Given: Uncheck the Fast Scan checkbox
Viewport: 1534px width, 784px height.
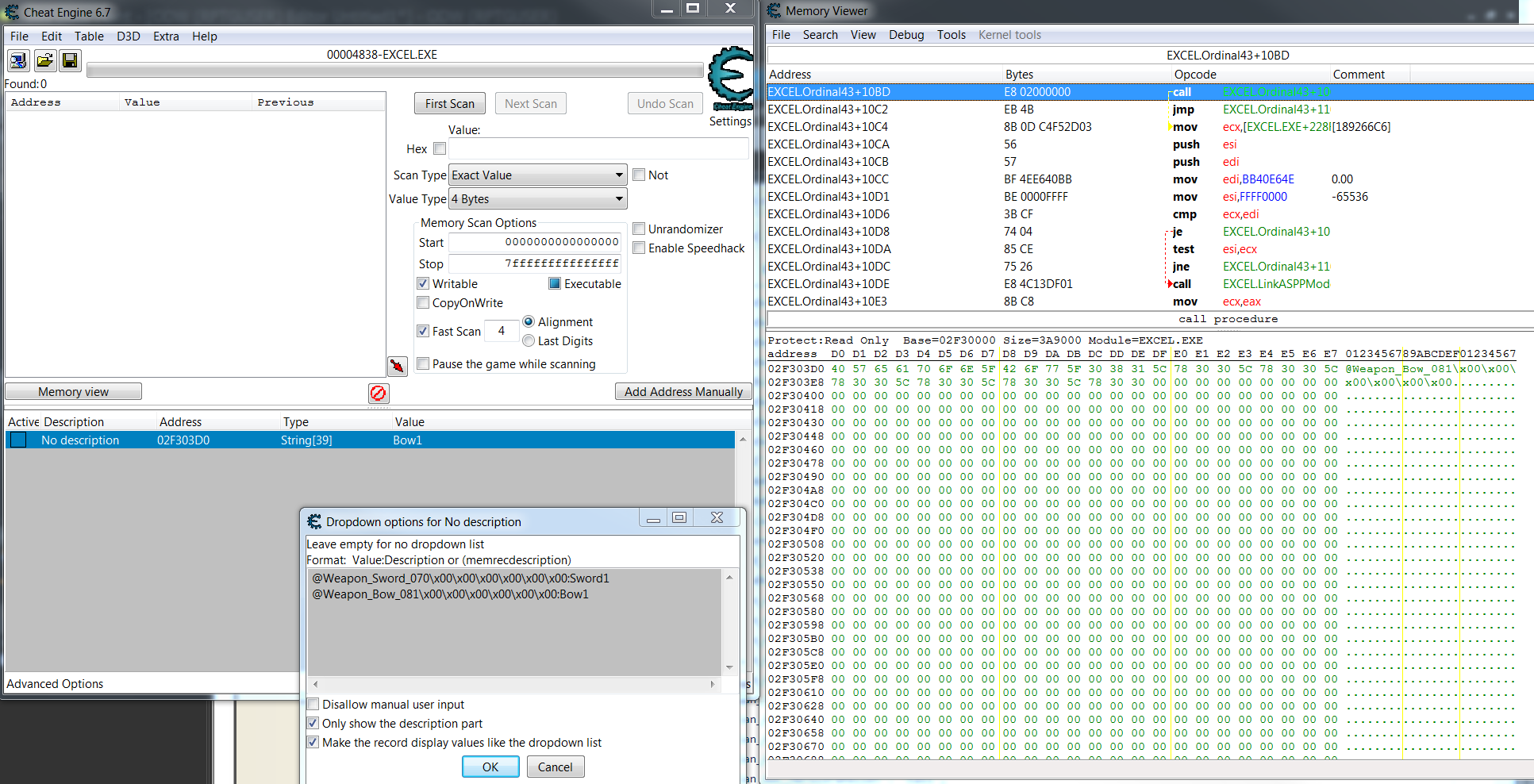Looking at the screenshot, I should click(423, 331).
